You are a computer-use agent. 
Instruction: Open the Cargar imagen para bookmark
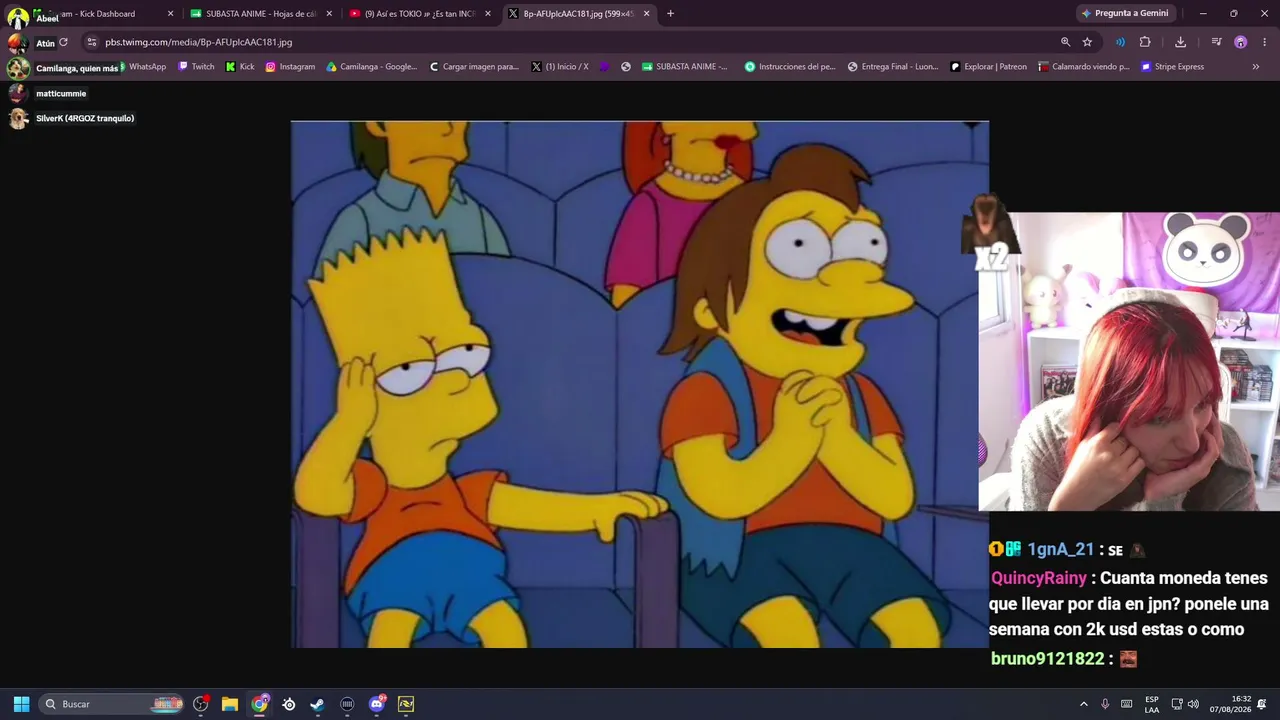tap(474, 67)
